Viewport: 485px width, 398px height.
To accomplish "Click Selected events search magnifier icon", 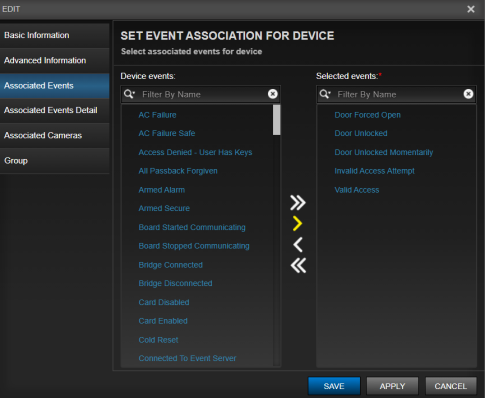I will [325, 94].
